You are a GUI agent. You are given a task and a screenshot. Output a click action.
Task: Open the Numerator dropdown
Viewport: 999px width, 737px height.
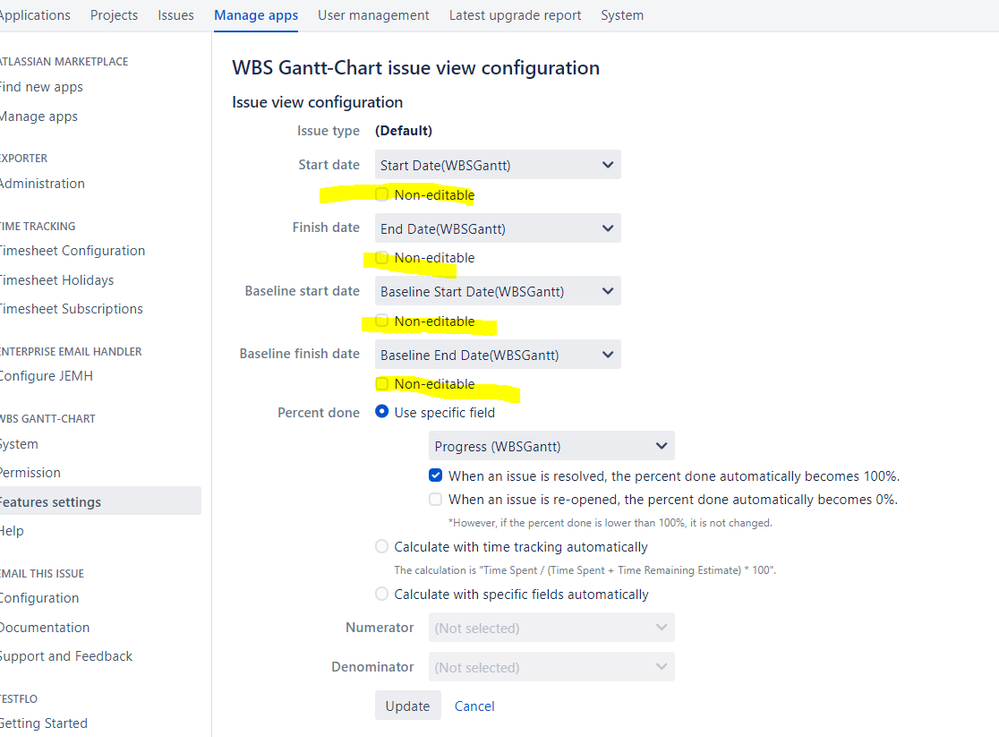552,627
